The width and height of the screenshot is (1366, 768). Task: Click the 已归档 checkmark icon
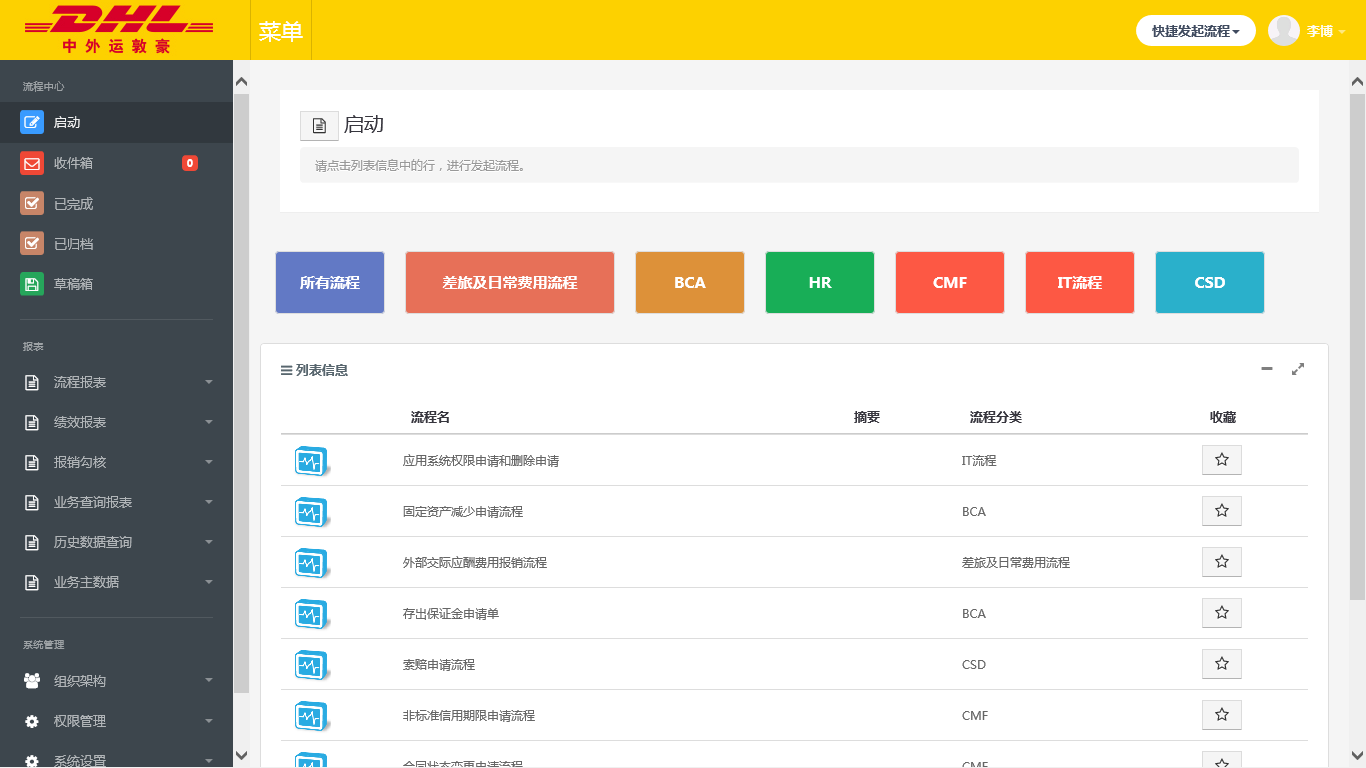coord(32,243)
